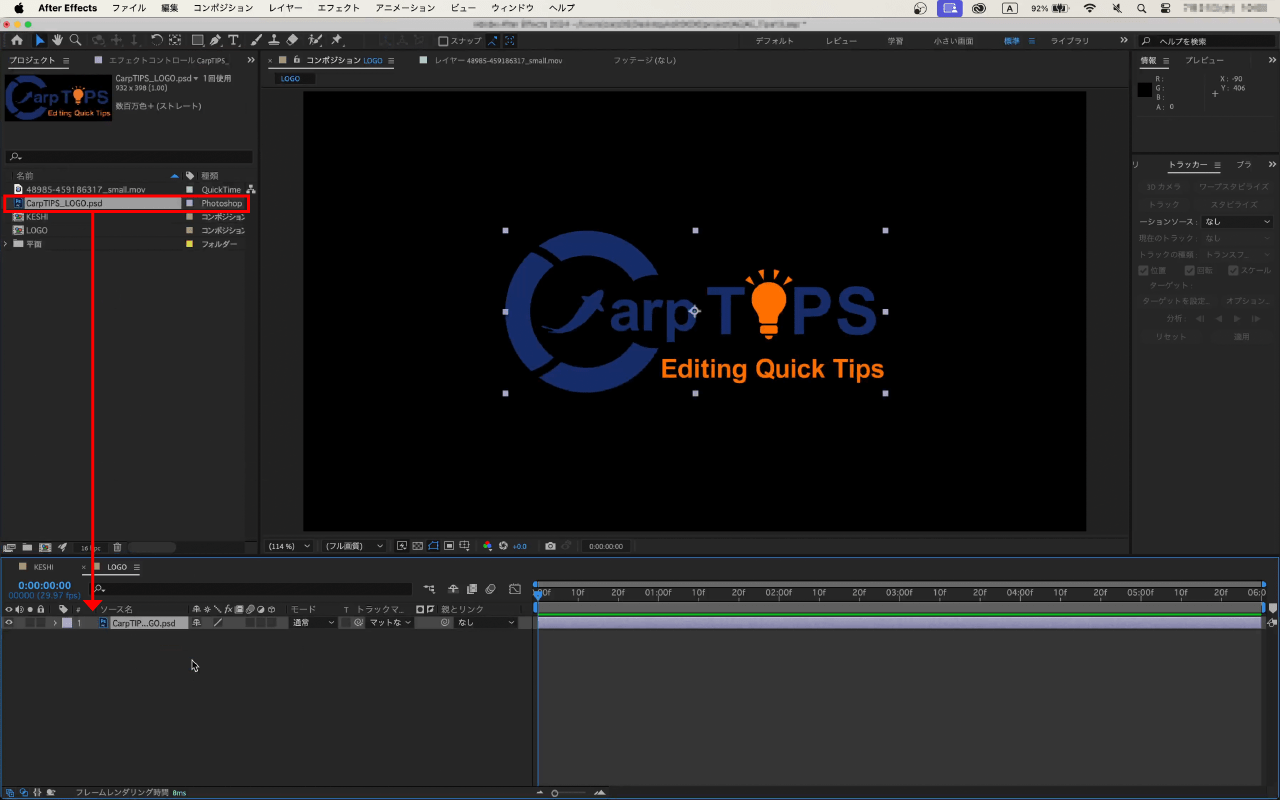Image resolution: width=1280 pixels, height=800 pixels.
Task: Select the Puppet Pin tool
Action: (x=337, y=41)
